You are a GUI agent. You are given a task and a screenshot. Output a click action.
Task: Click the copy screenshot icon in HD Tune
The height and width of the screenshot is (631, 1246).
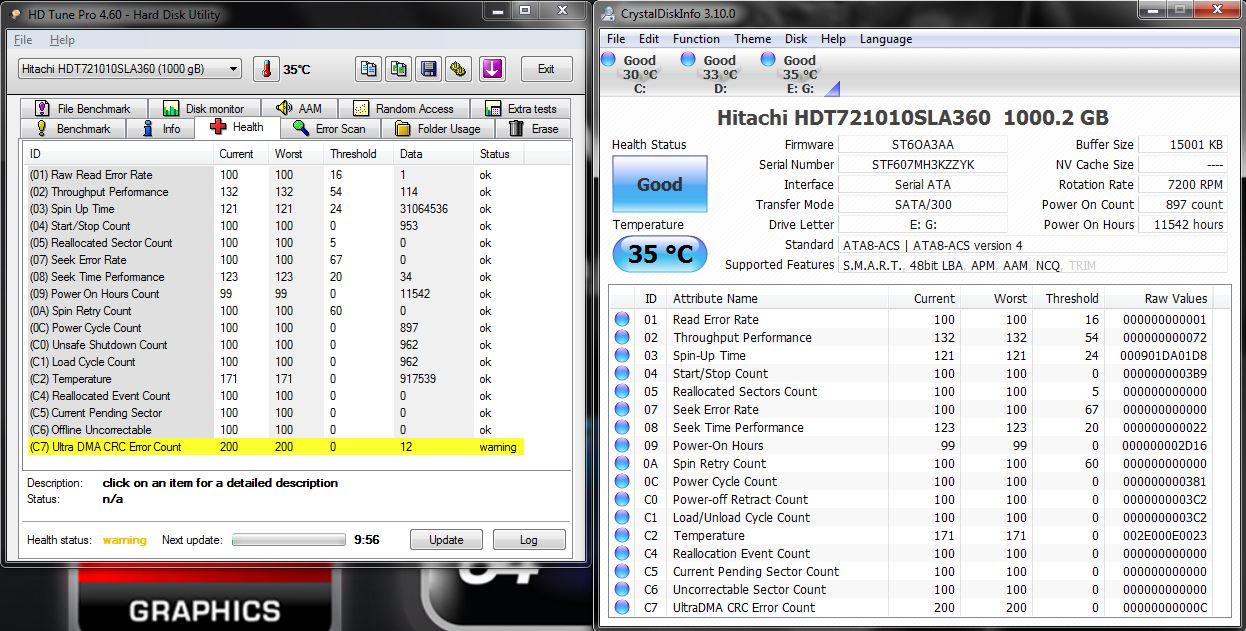tap(399, 69)
